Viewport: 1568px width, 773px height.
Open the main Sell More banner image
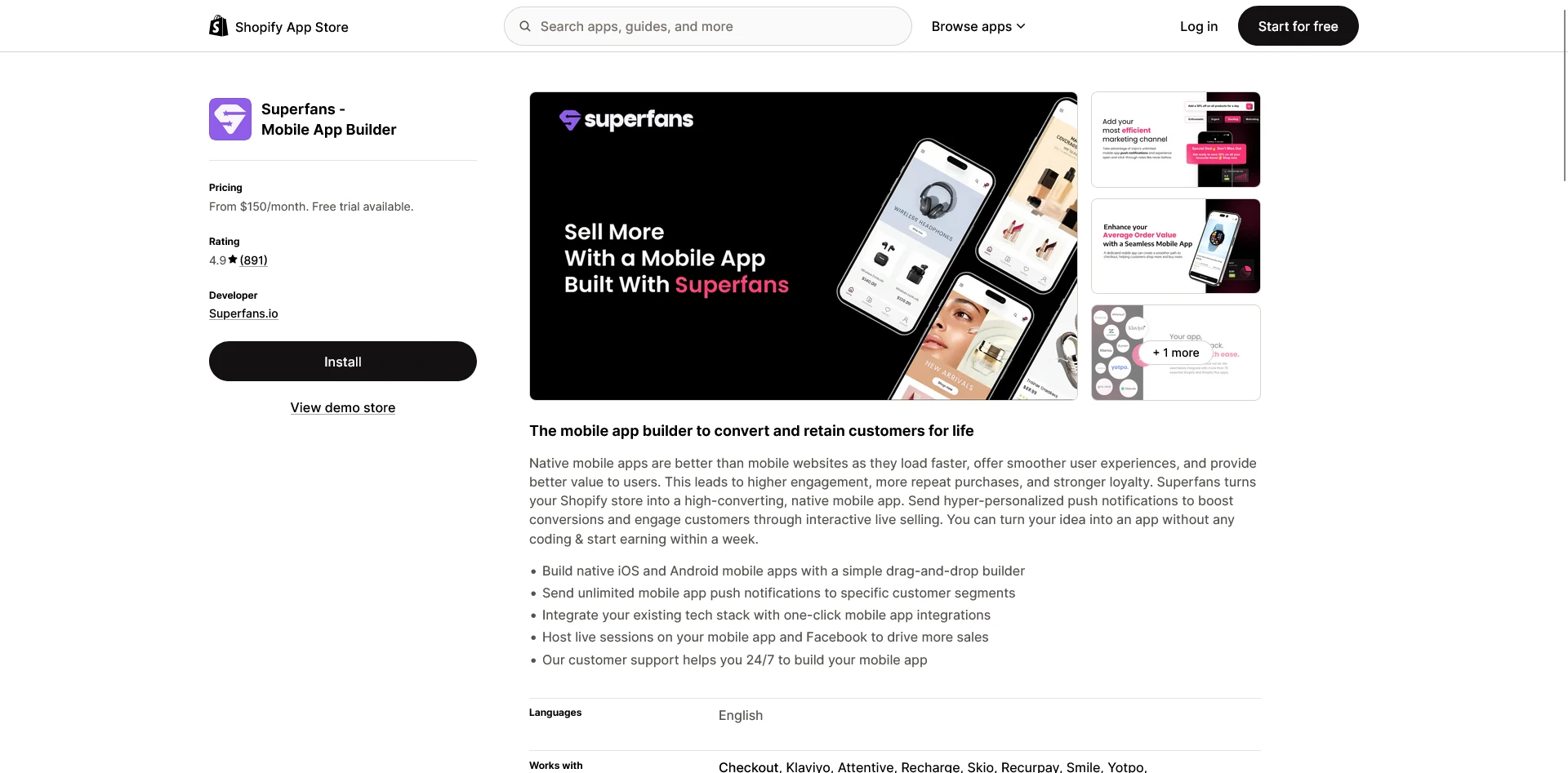pyautogui.click(x=804, y=246)
